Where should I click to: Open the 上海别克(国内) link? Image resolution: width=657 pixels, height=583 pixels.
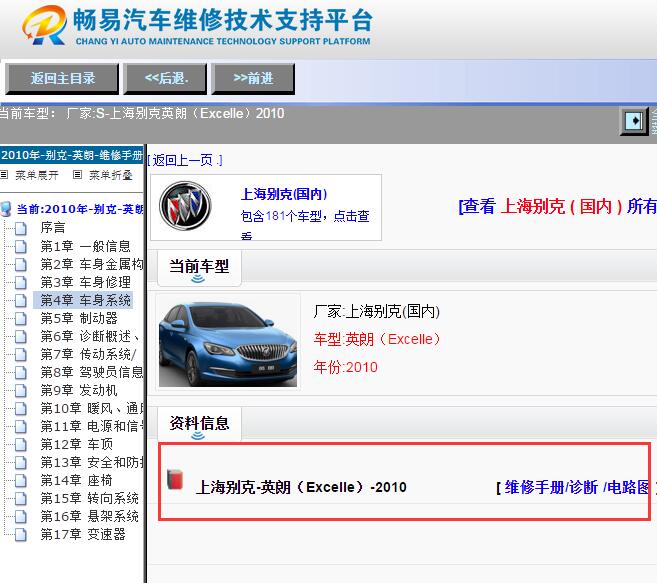pyautogui.click(x=284, y=194)
